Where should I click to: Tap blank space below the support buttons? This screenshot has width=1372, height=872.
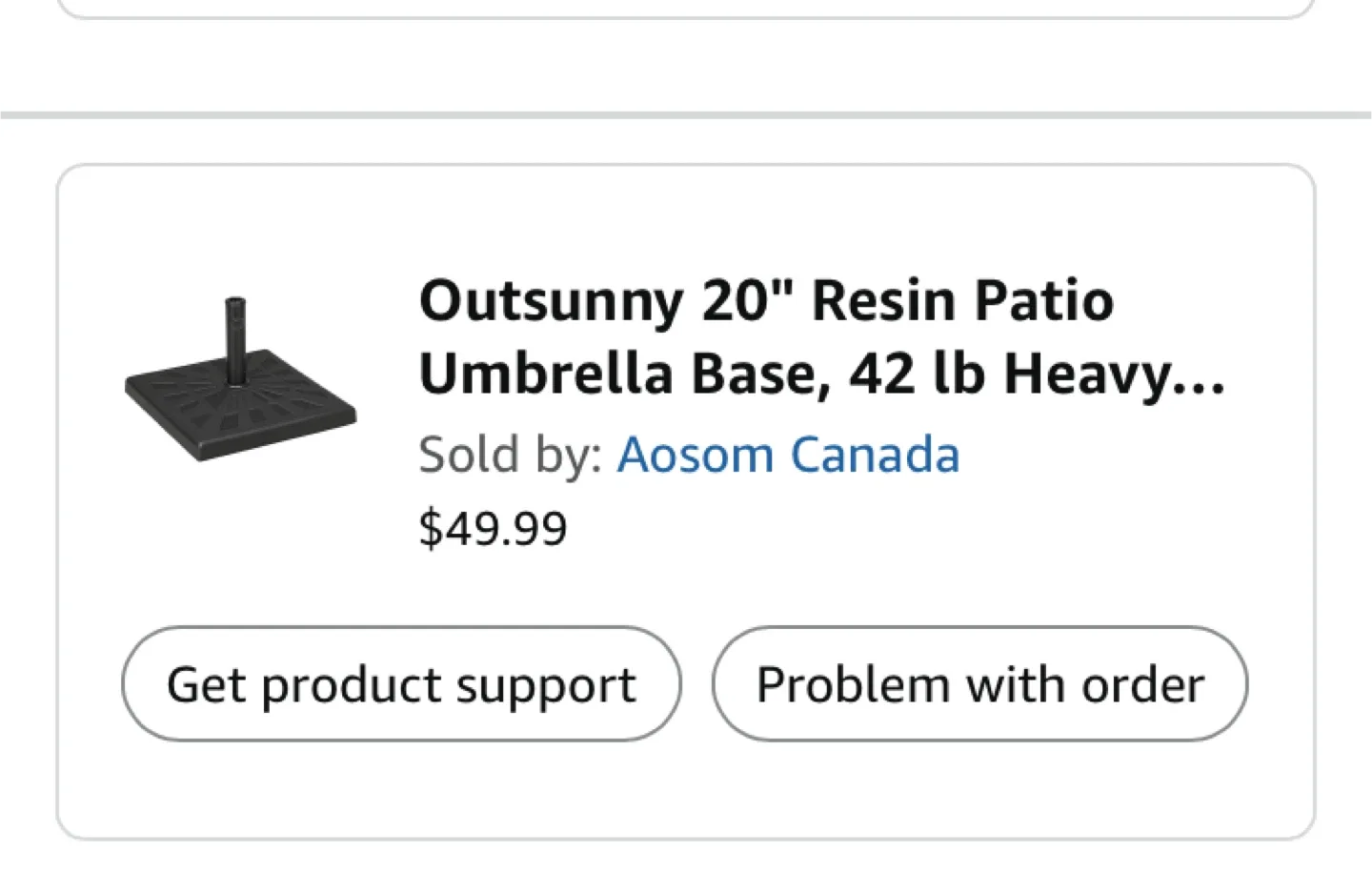(x=686, y=791)
